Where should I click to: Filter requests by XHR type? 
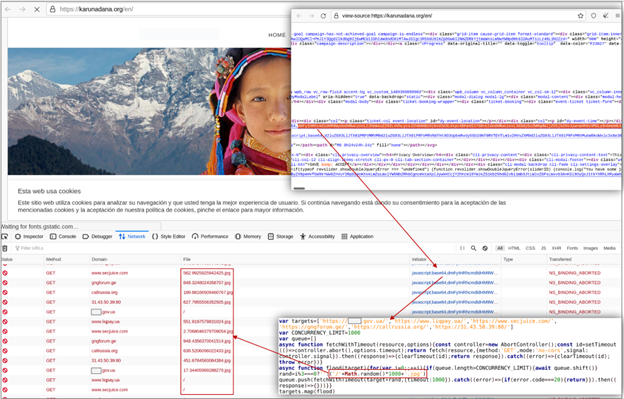click(x=556, y=248)
